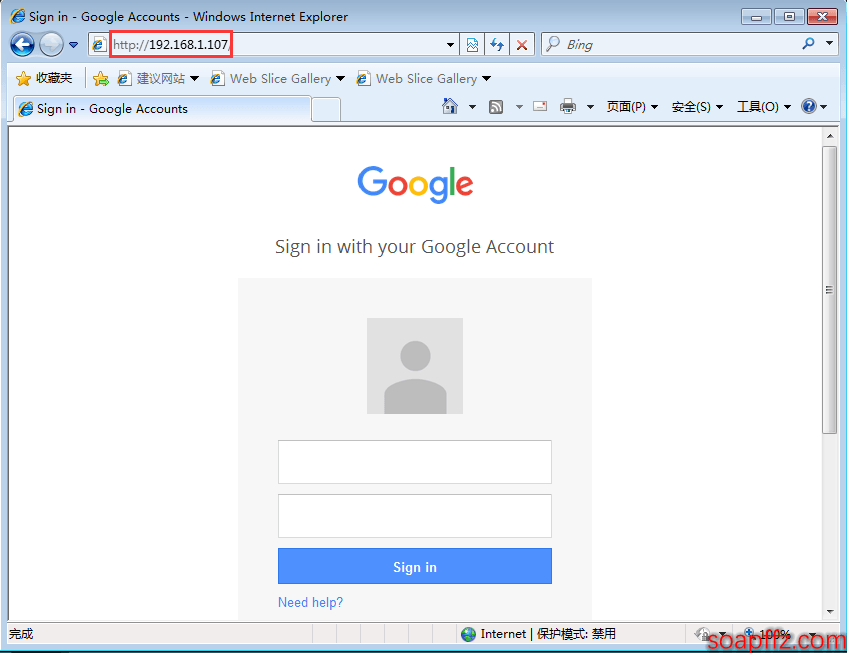Refresh the page with the Refresh icon
The width and height of the screenshot is (847, 653).
click(x=497, y=44)
